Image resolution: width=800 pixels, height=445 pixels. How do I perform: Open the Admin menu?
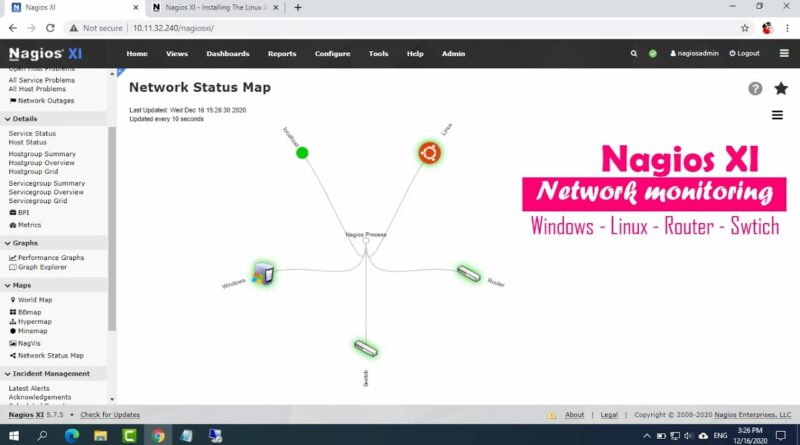coord(454,54)
